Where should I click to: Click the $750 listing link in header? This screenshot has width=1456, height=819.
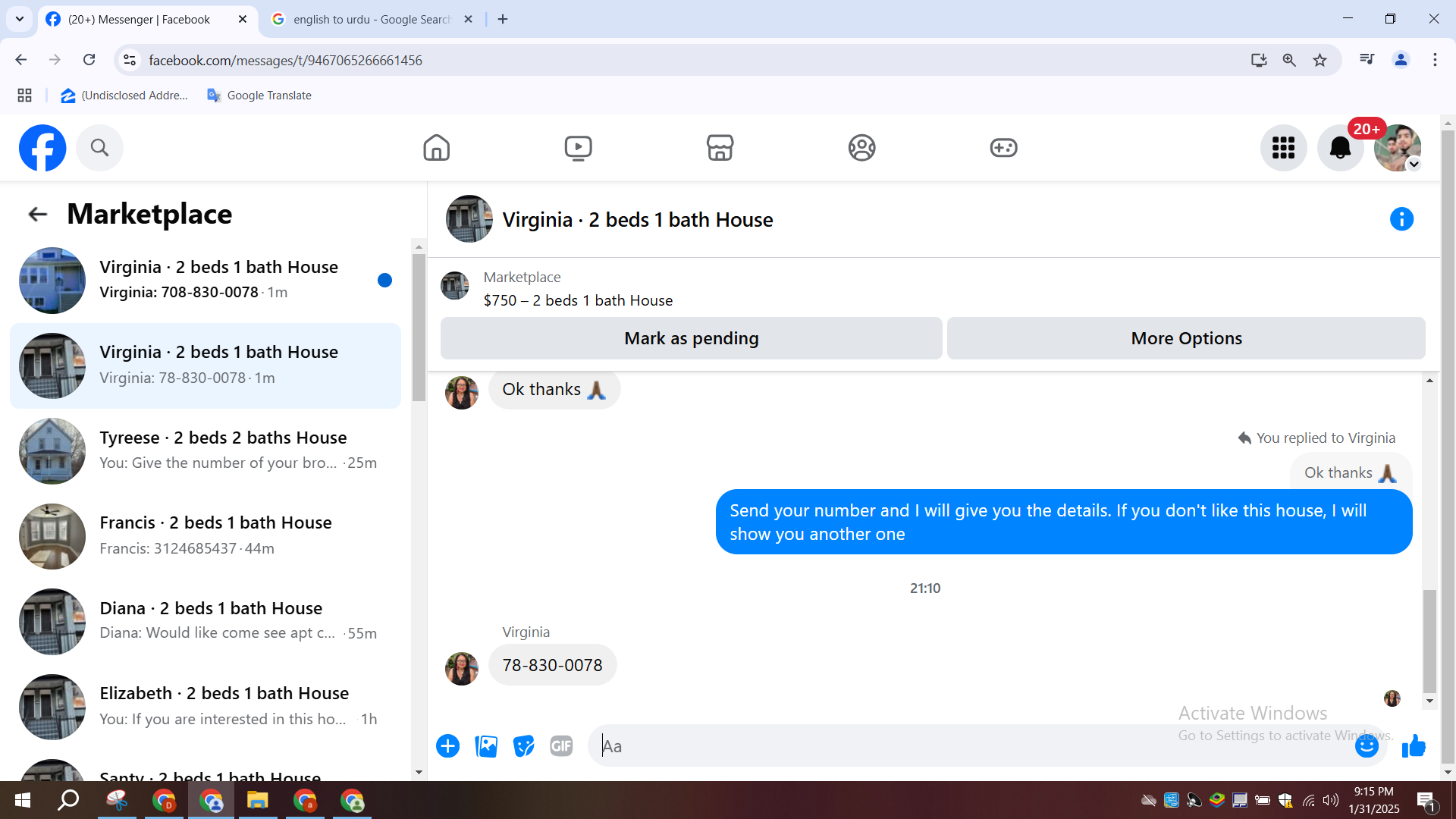pos(578,300)
